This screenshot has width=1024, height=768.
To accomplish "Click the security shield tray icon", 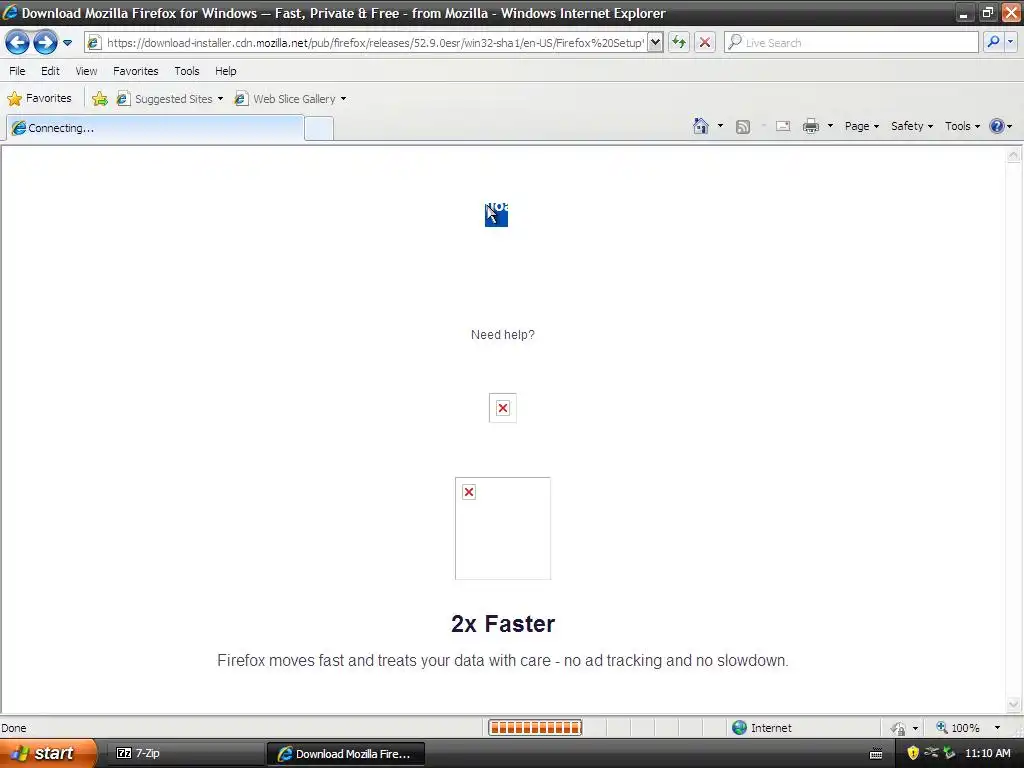I will coord(913,754).
